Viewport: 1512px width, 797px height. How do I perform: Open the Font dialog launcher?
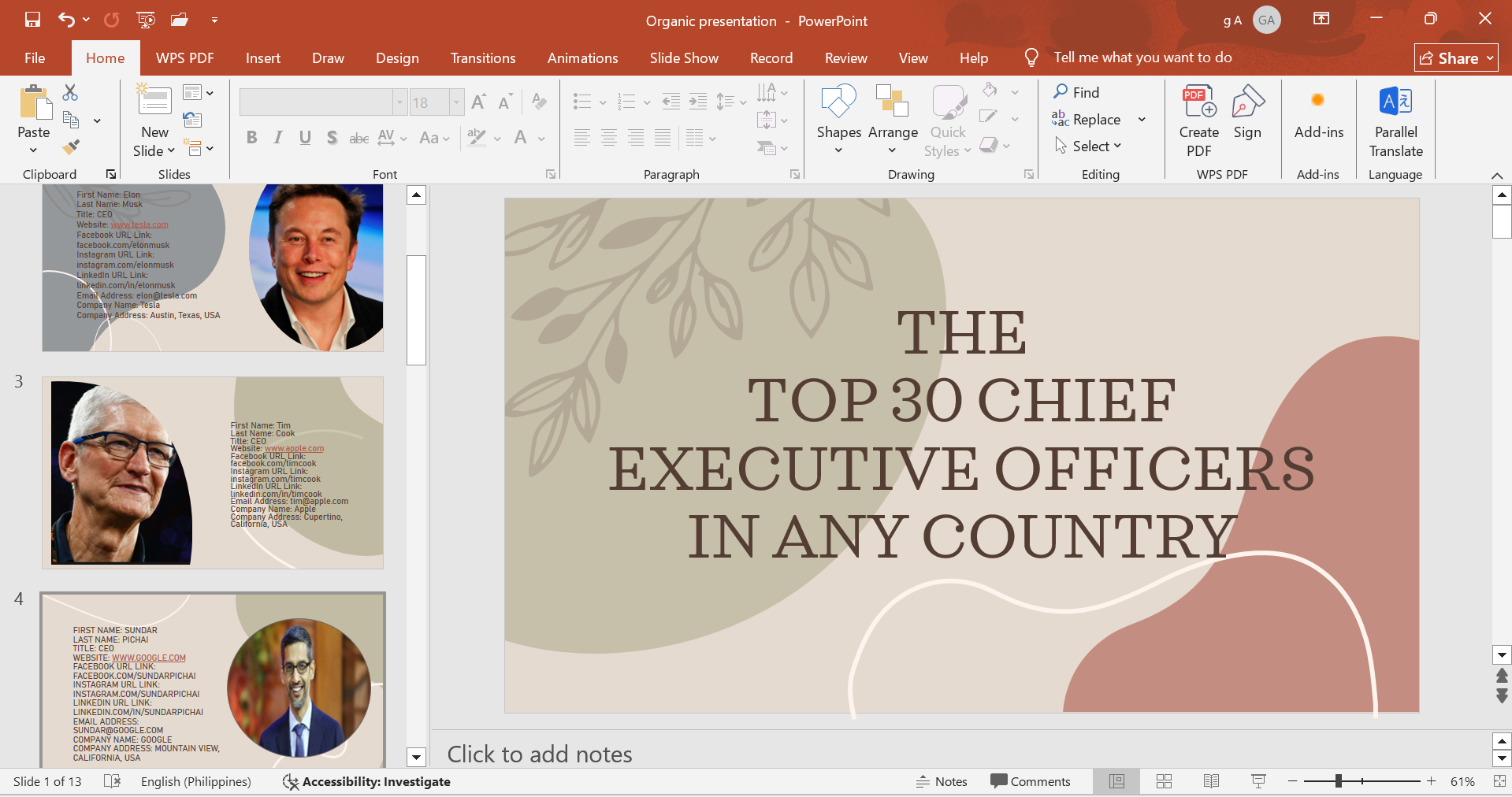click(x=551, y=174)
